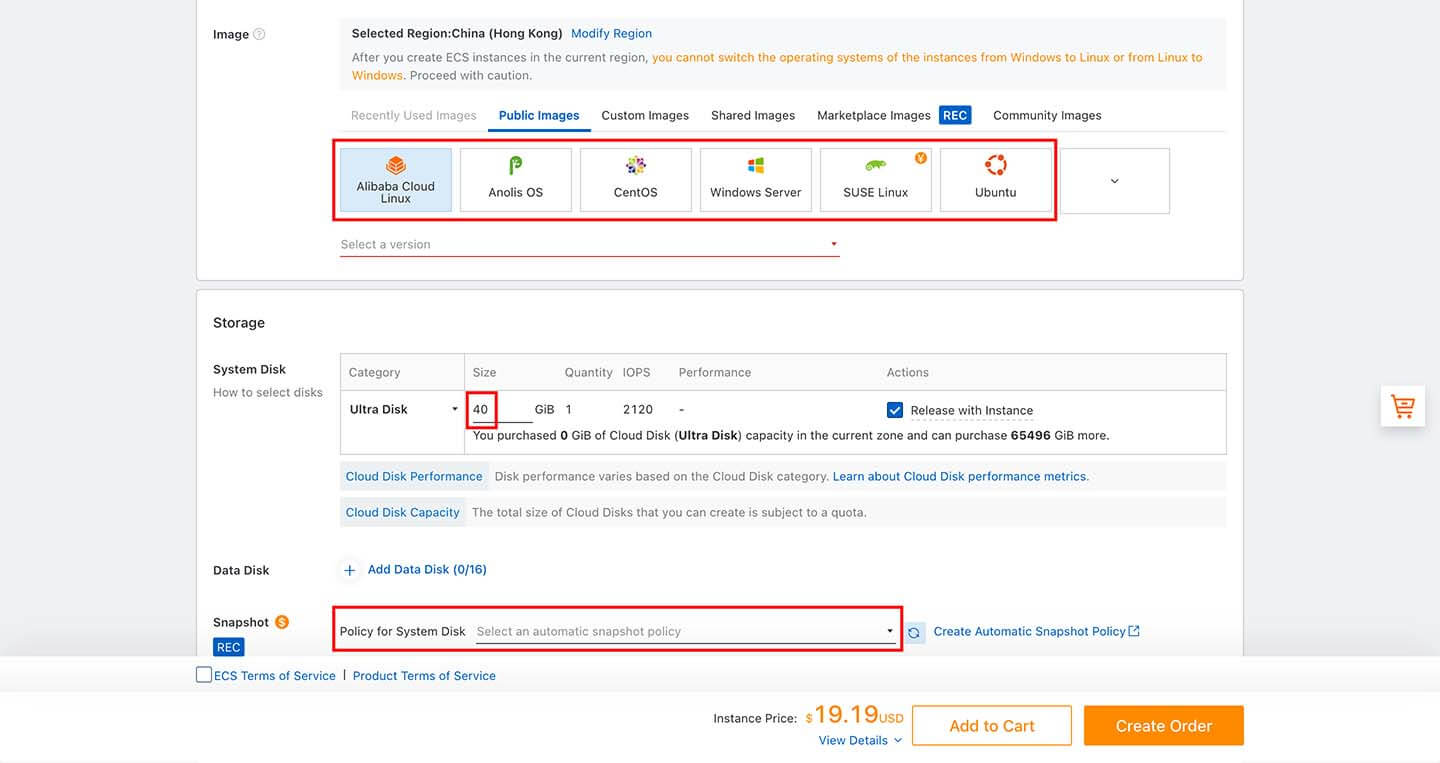Open ECS Terms of Service link
Image resolution: width=1440 pixels, height=763 pixels.
pyautogui.click(x=275, y=676)
